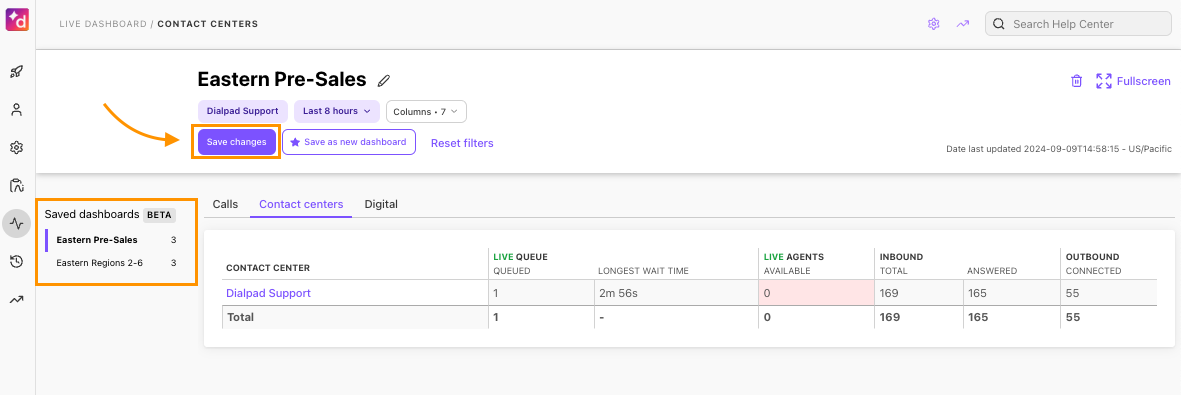The width and height of the screenshot is (1181, 395).
Task: Click the ANSWERED column header
Action: tap(992, 270)
